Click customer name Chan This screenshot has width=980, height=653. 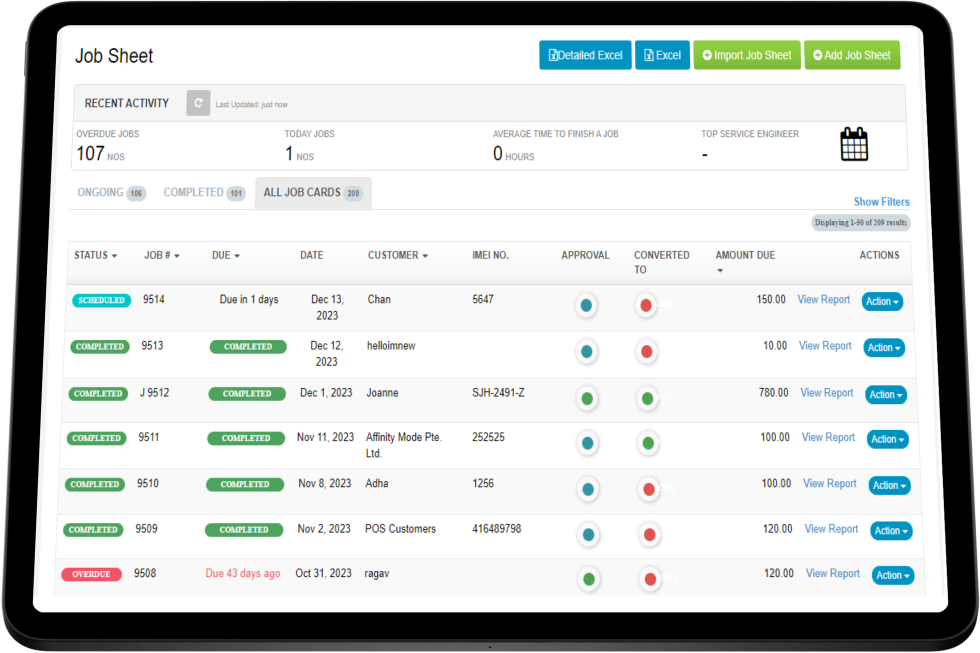[379, 299]
